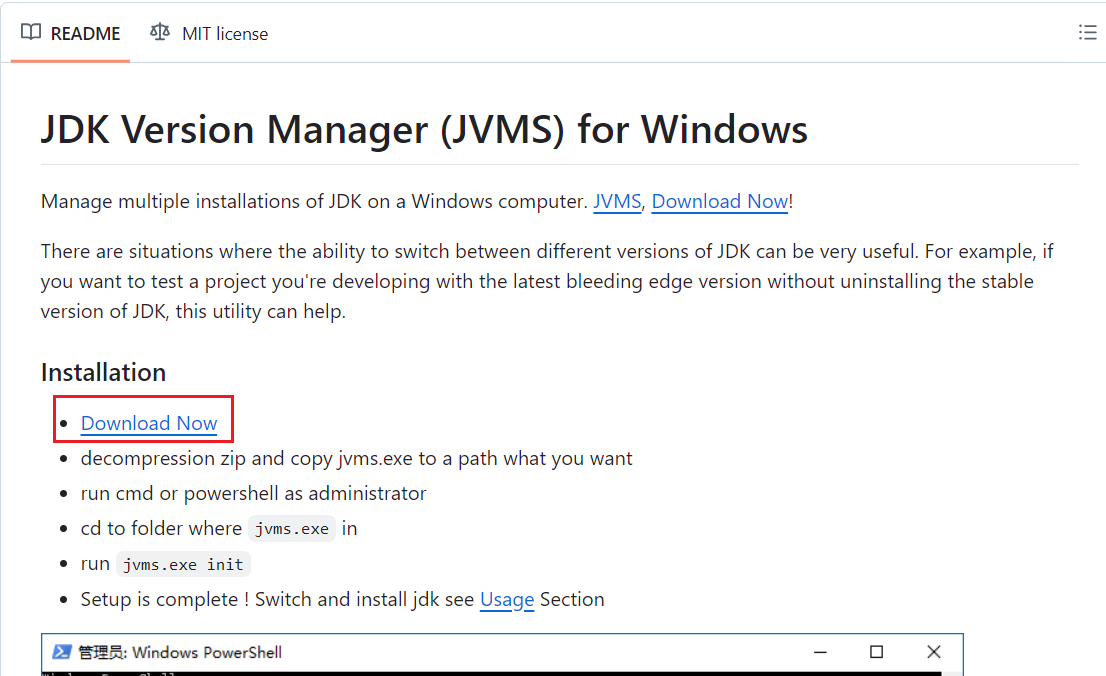Switch to the MIT license tab

(x=209, y=33)
